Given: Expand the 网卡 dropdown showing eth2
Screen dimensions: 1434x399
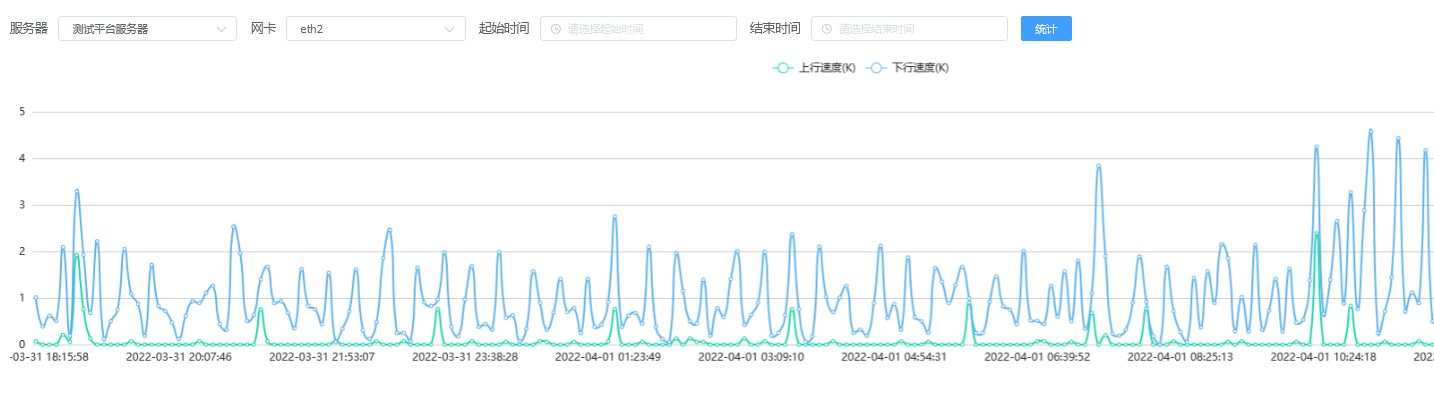Looking at the screenshot, I should (375, 29).
